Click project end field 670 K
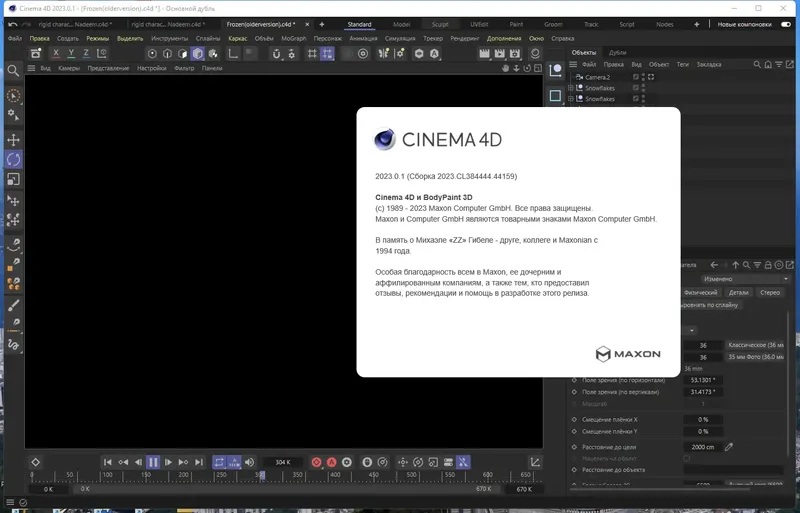 (524, 489)
